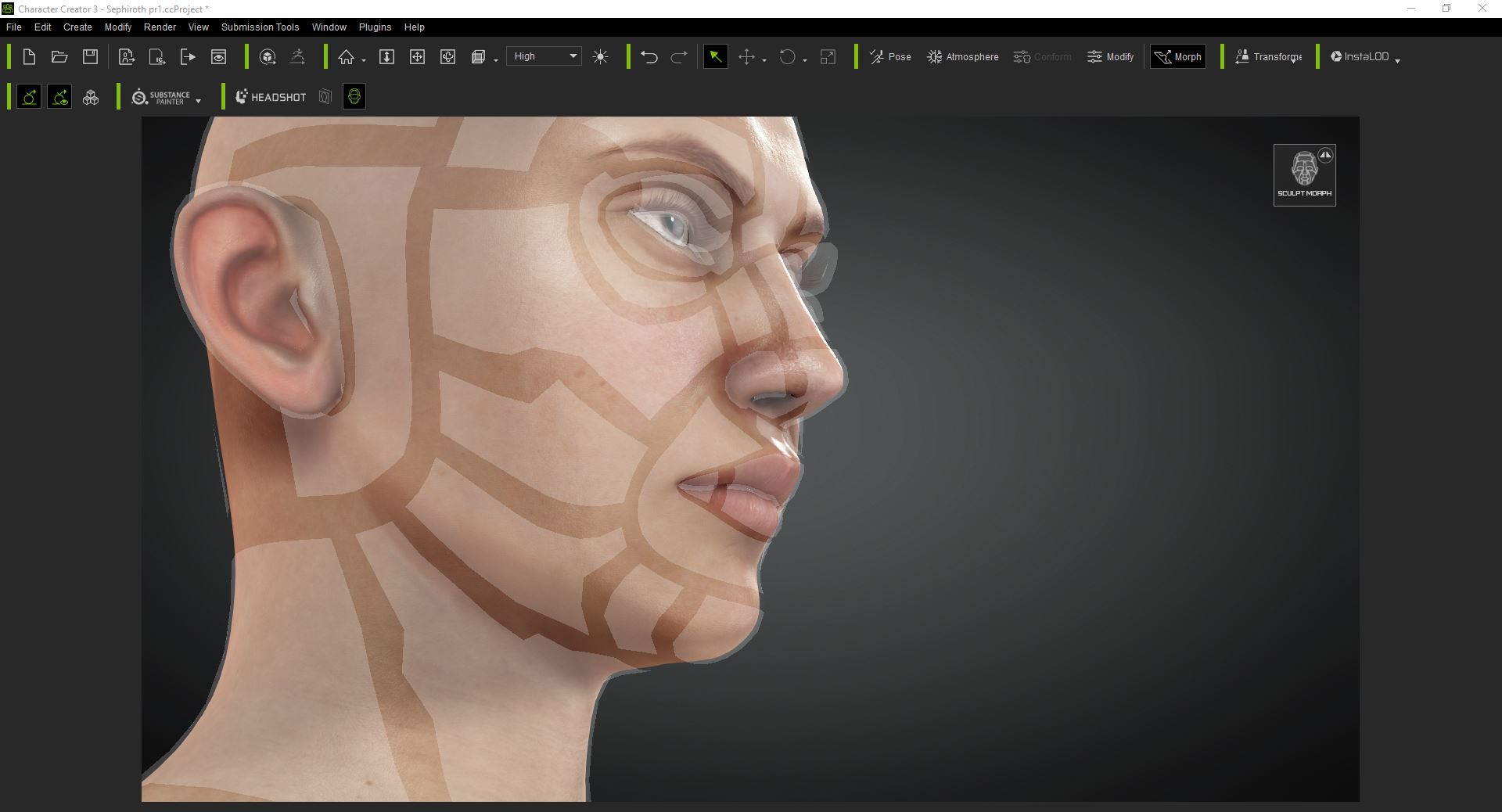This screenshot has width=1502, height=812.
Task: Expand the Substance Painter dropdown
Action: click(x=198, y=101)
